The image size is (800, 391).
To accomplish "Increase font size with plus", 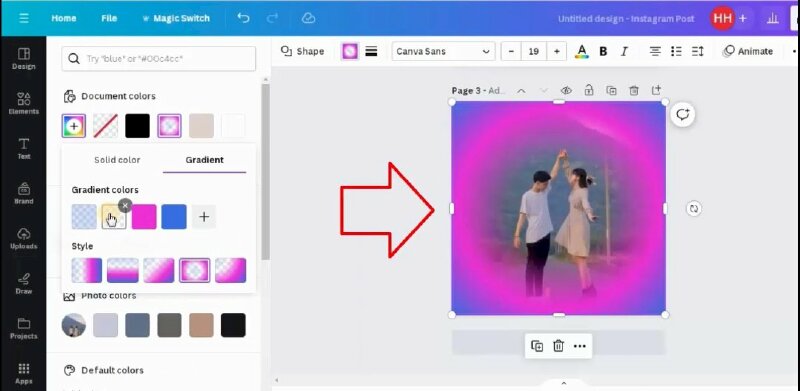I will (x=557, y=51).
